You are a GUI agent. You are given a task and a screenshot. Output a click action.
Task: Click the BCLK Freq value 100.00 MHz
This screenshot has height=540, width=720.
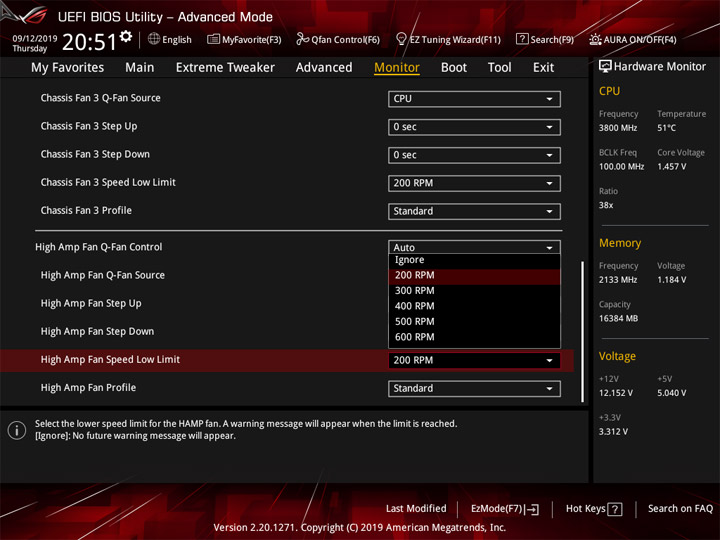click(621, 167)
